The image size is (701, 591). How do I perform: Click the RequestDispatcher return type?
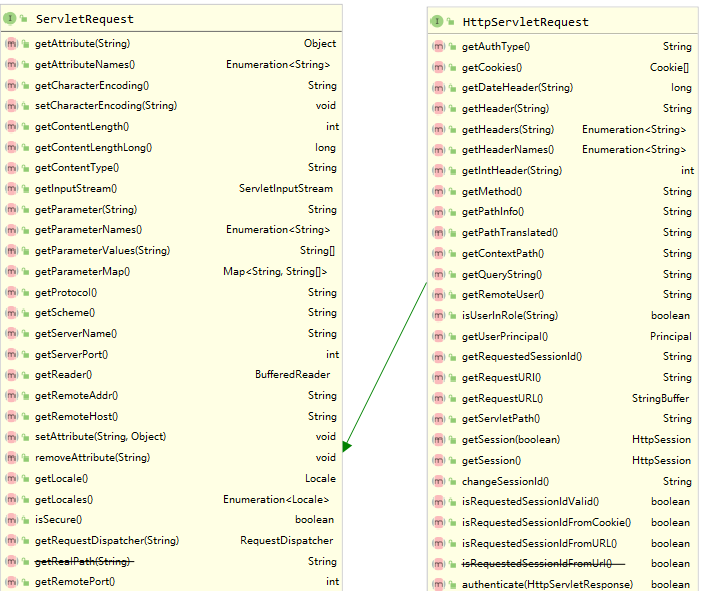[x=287, y=540]
